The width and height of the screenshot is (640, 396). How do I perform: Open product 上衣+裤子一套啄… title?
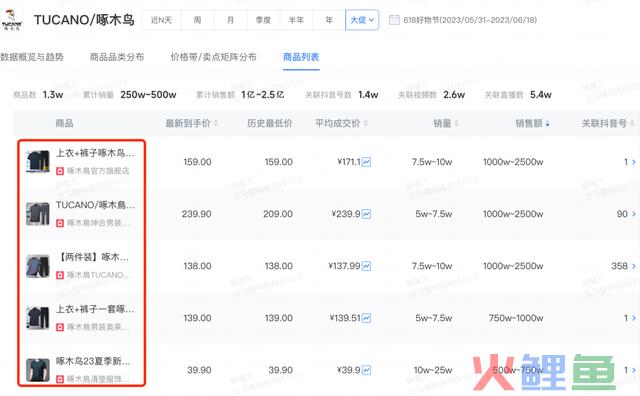(95, 309)
